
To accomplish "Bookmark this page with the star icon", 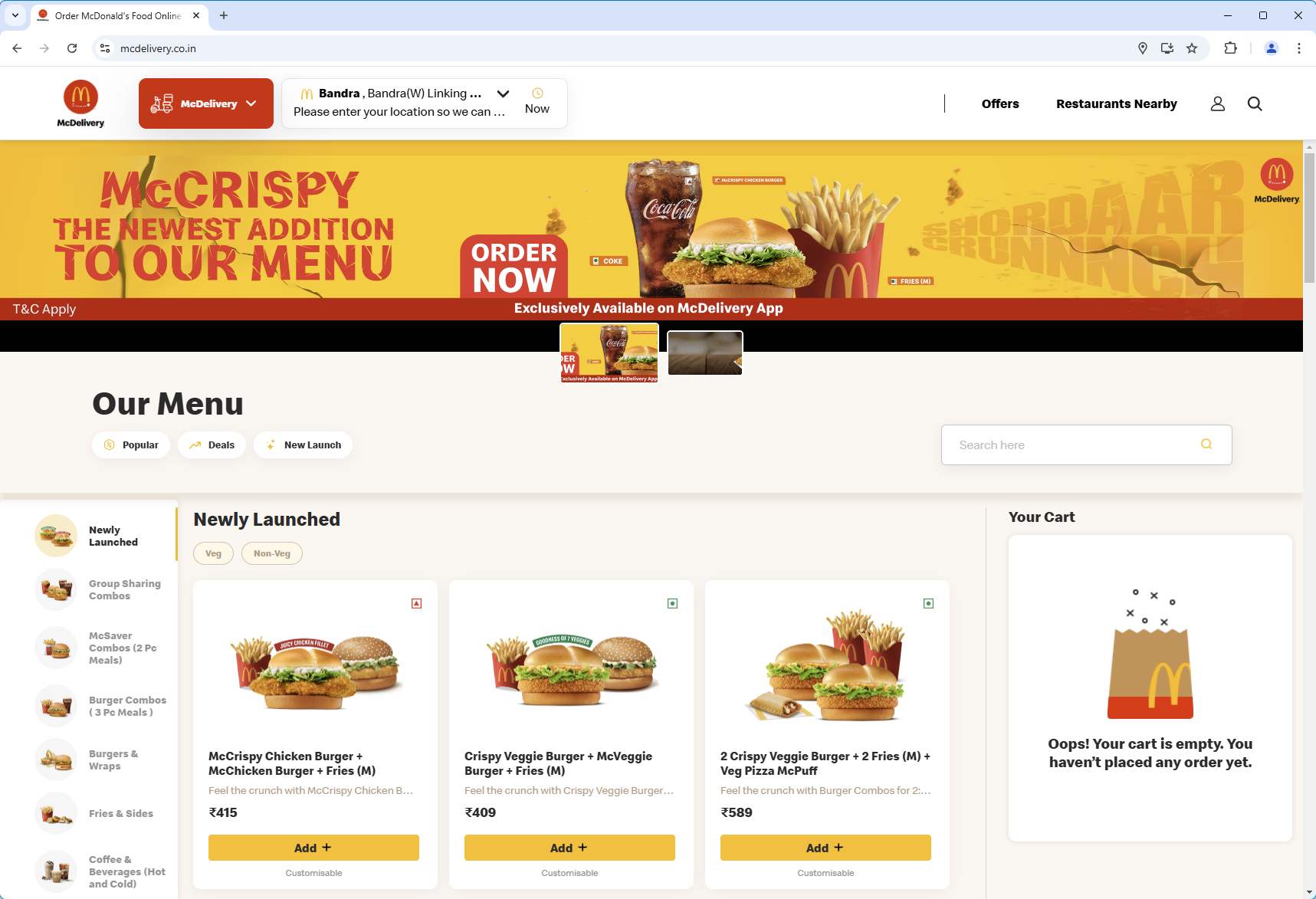I will [x=1192, y=48].
